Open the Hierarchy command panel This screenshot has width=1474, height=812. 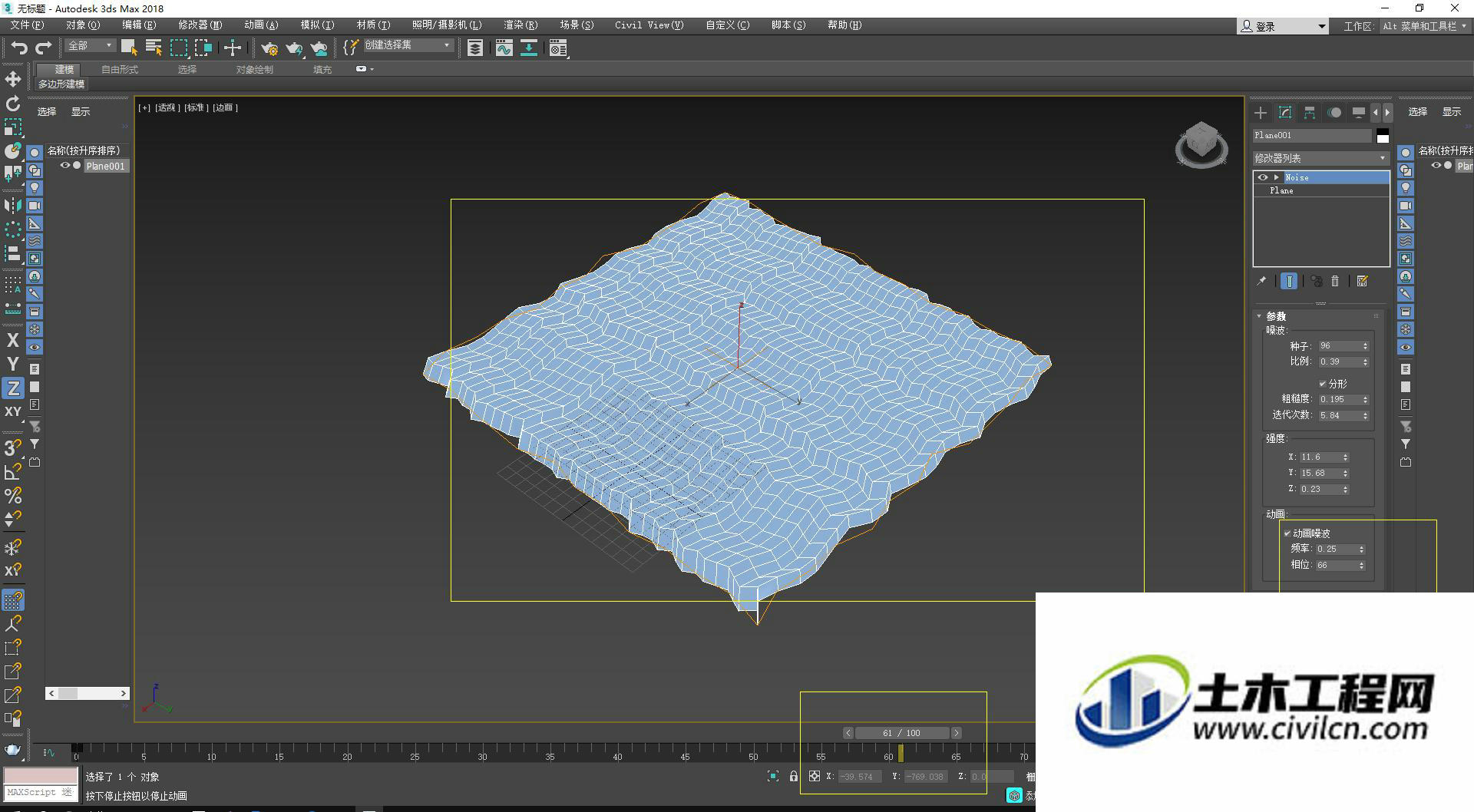point(1310,113)
